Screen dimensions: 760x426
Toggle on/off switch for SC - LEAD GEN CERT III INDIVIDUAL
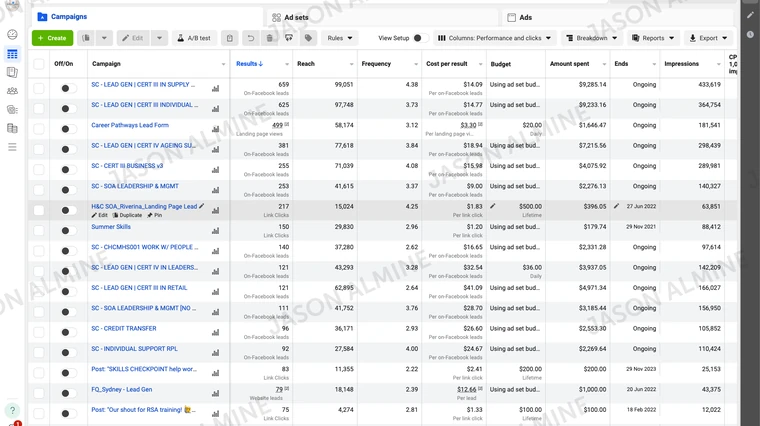(68, 109)
